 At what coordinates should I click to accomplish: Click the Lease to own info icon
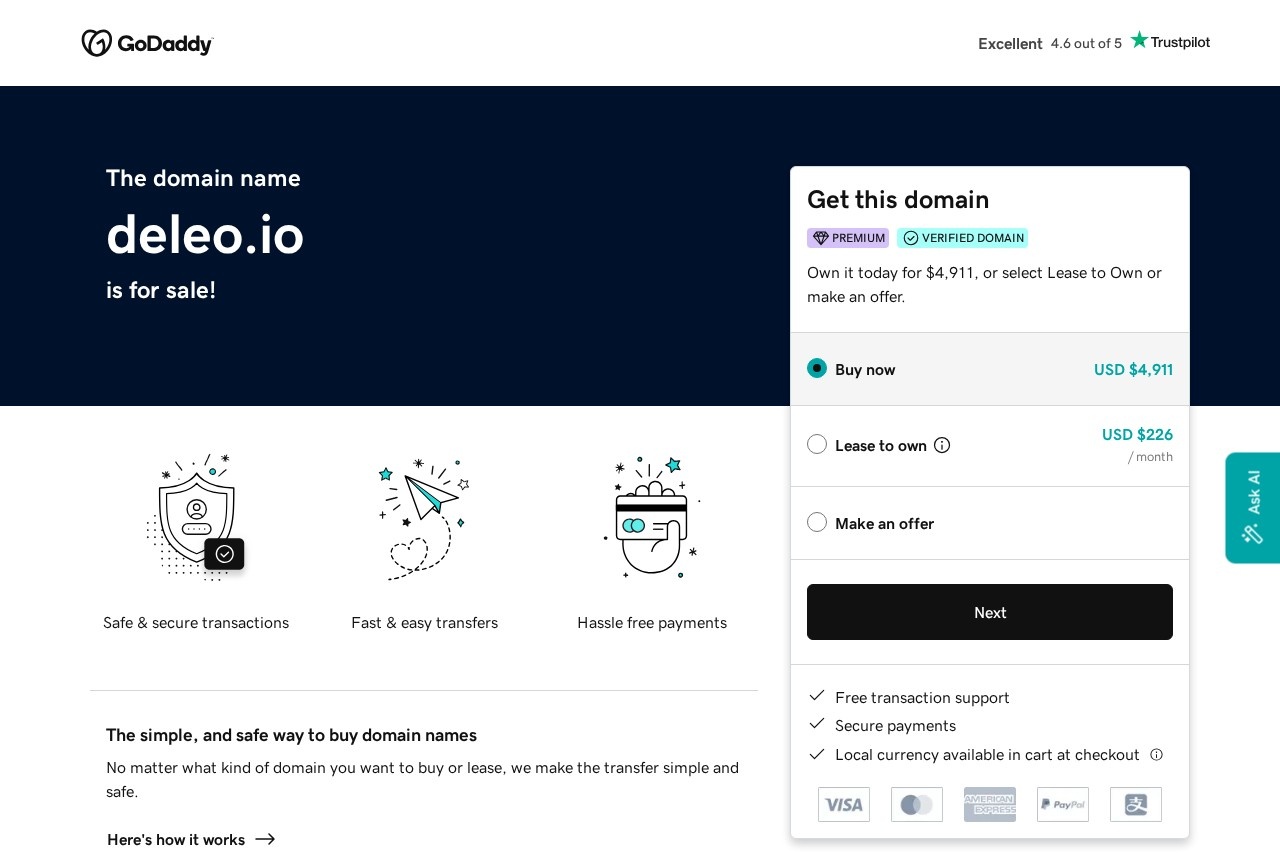[x=942, y=445]
